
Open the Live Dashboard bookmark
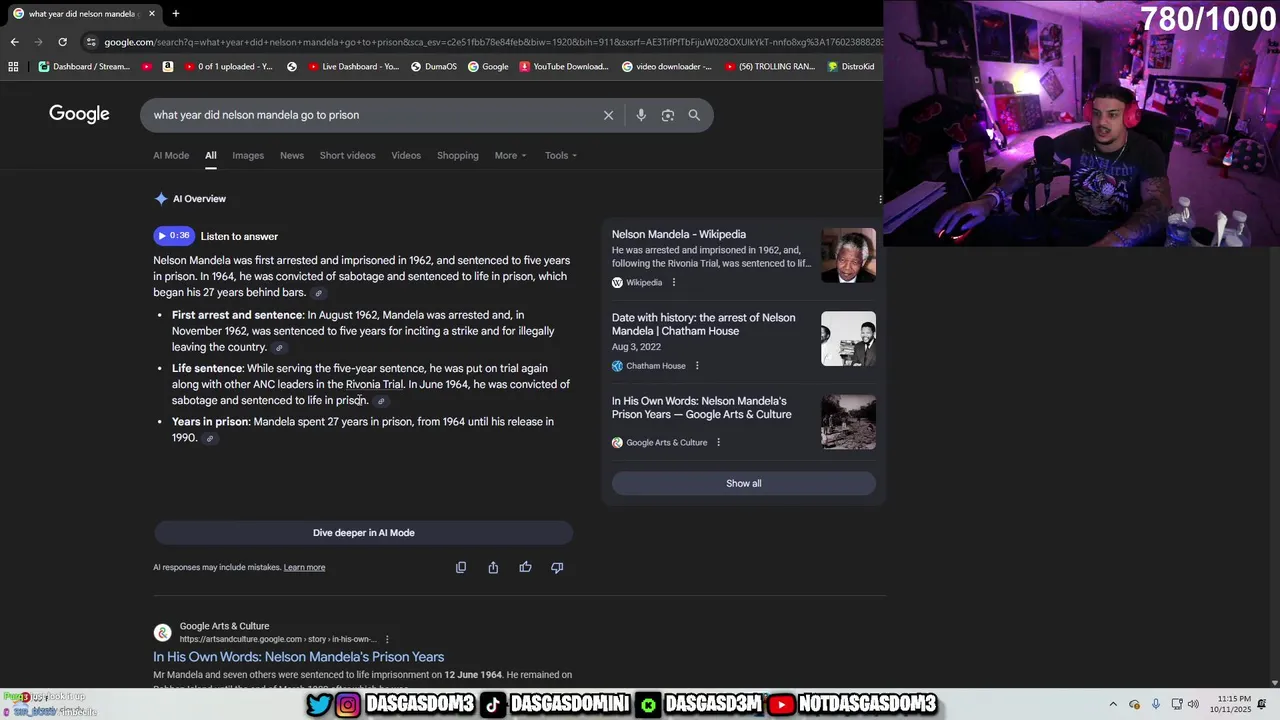tap(353, 67)
